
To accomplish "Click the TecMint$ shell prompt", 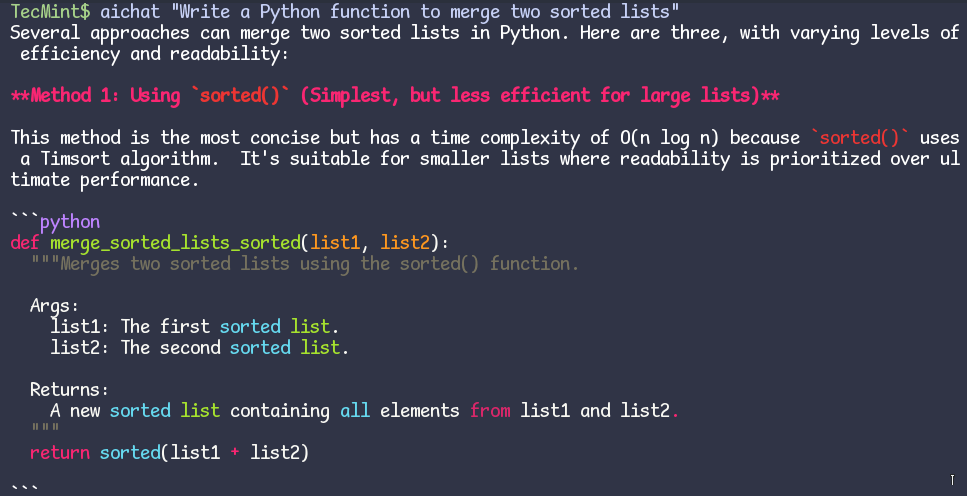I will [51, 12].
